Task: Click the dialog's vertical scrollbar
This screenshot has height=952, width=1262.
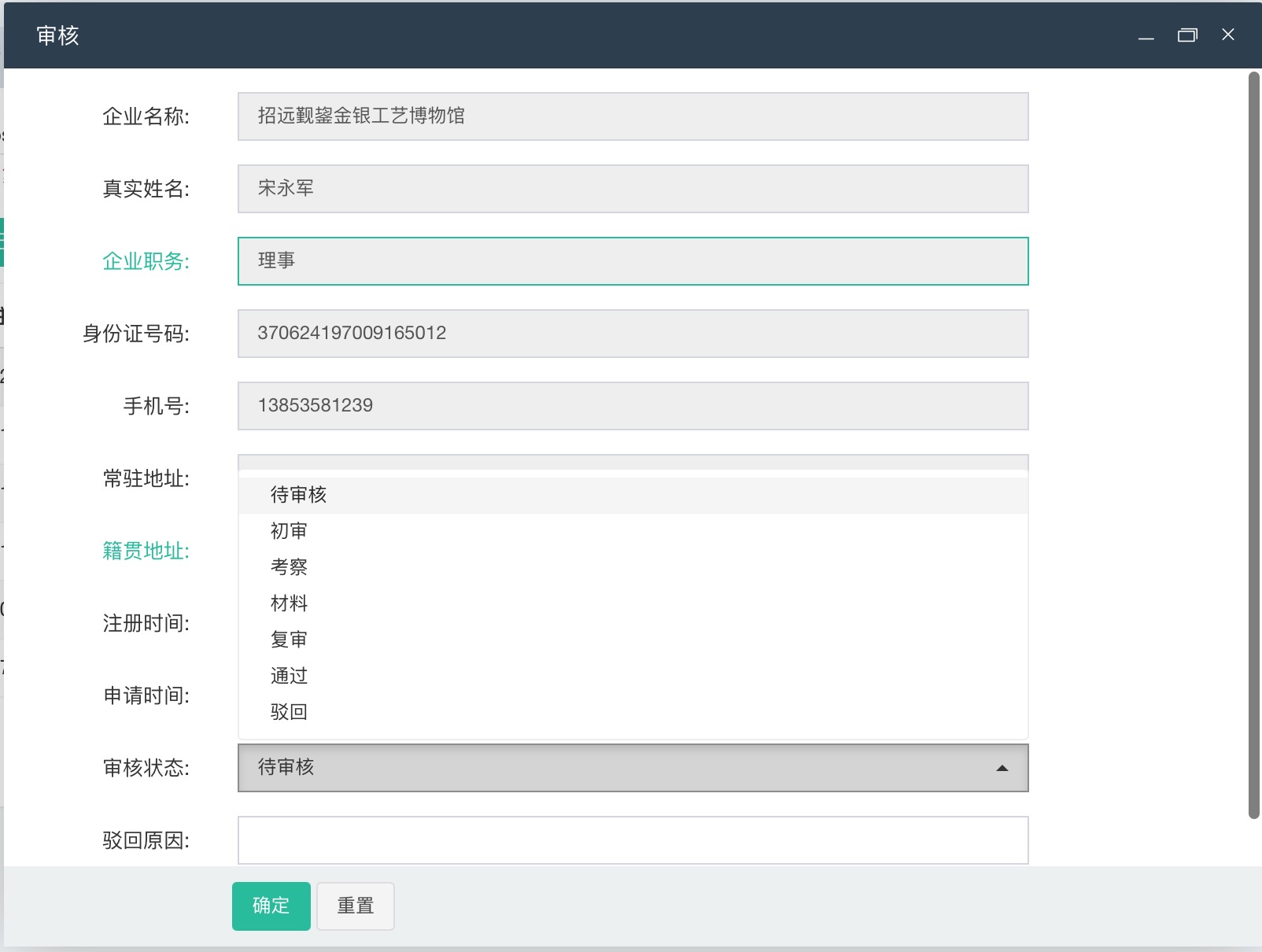Action: click(1254, 445)
